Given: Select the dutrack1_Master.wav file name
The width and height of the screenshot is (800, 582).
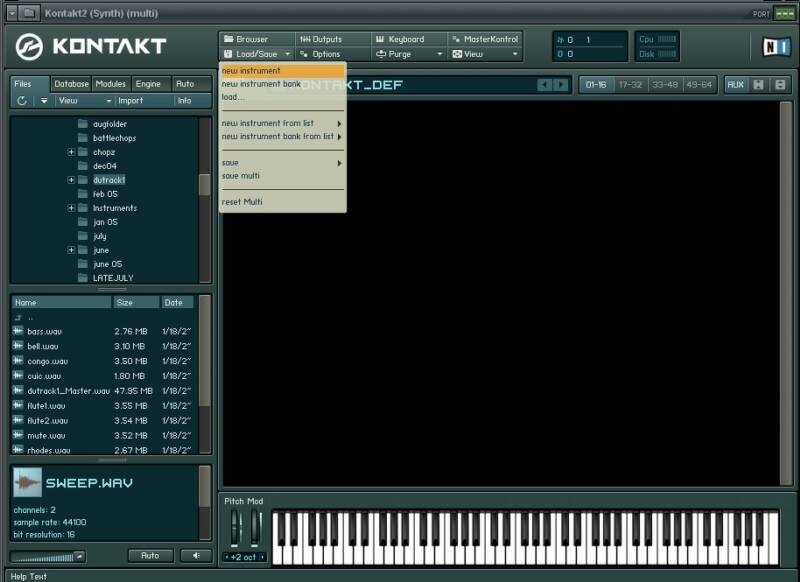Looking at the screenshot, I should (x=68, y=391).
